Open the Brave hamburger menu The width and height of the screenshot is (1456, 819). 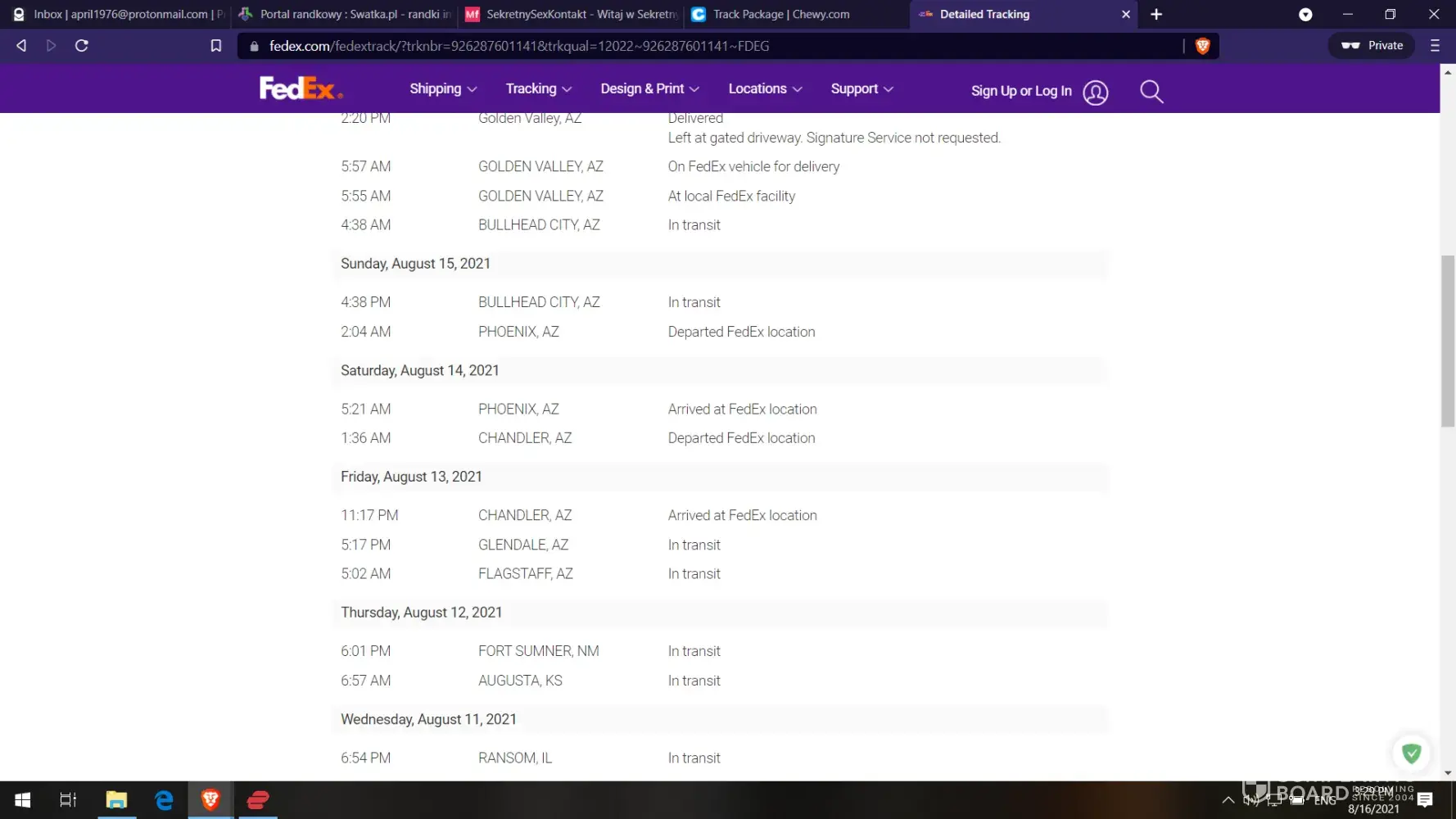pyautogui.click(x=1435, y=46)
